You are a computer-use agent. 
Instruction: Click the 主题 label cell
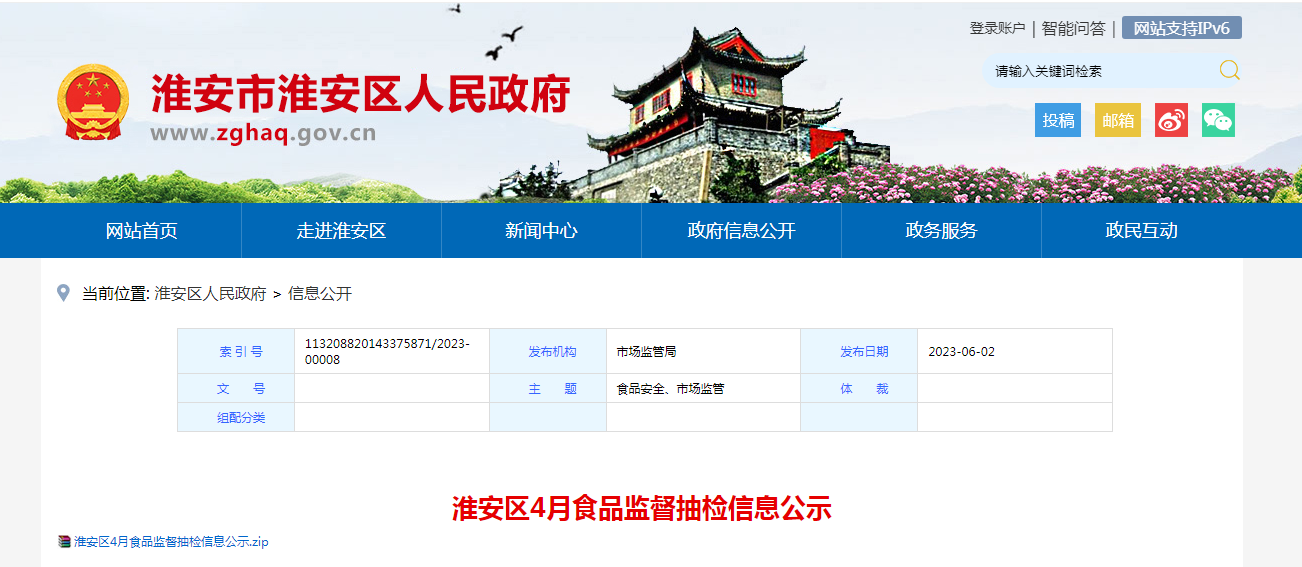click(x=548, y=389)
